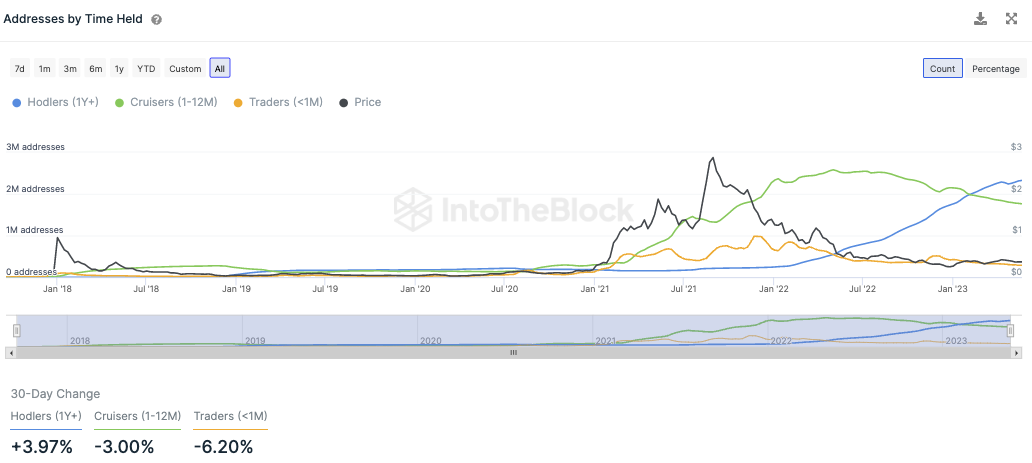Screen dimensions: 1032x463
Task: Select the All time range
Action: click(x=220, y=69)
